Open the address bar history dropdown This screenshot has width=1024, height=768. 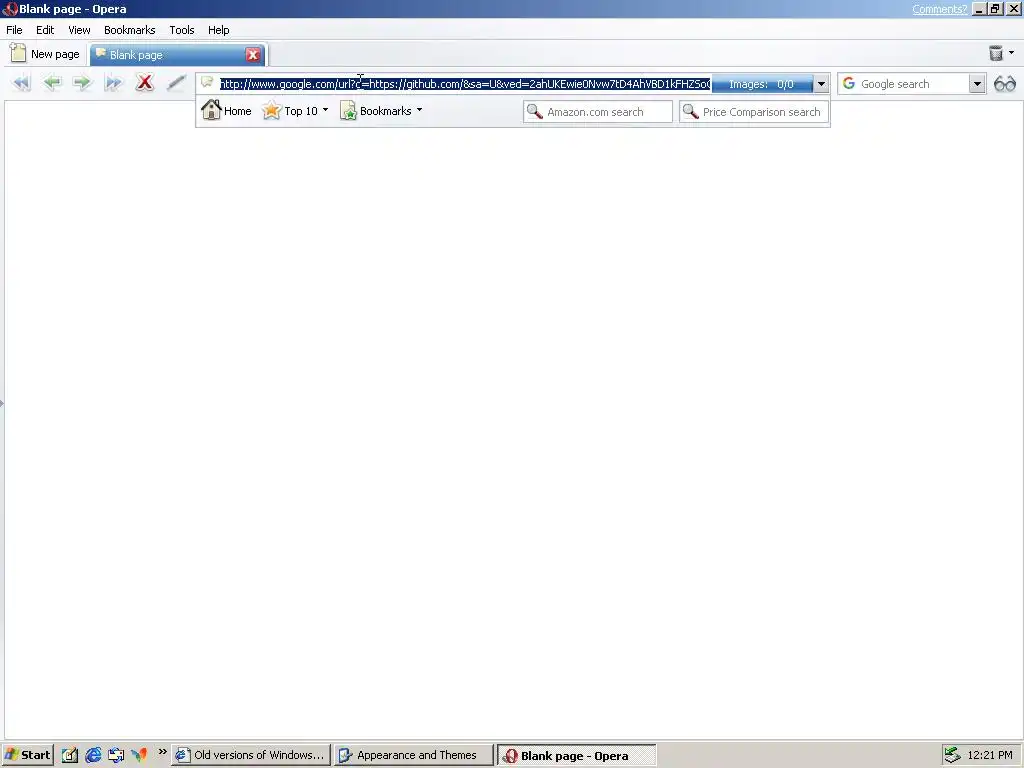[x=821, y=84]
